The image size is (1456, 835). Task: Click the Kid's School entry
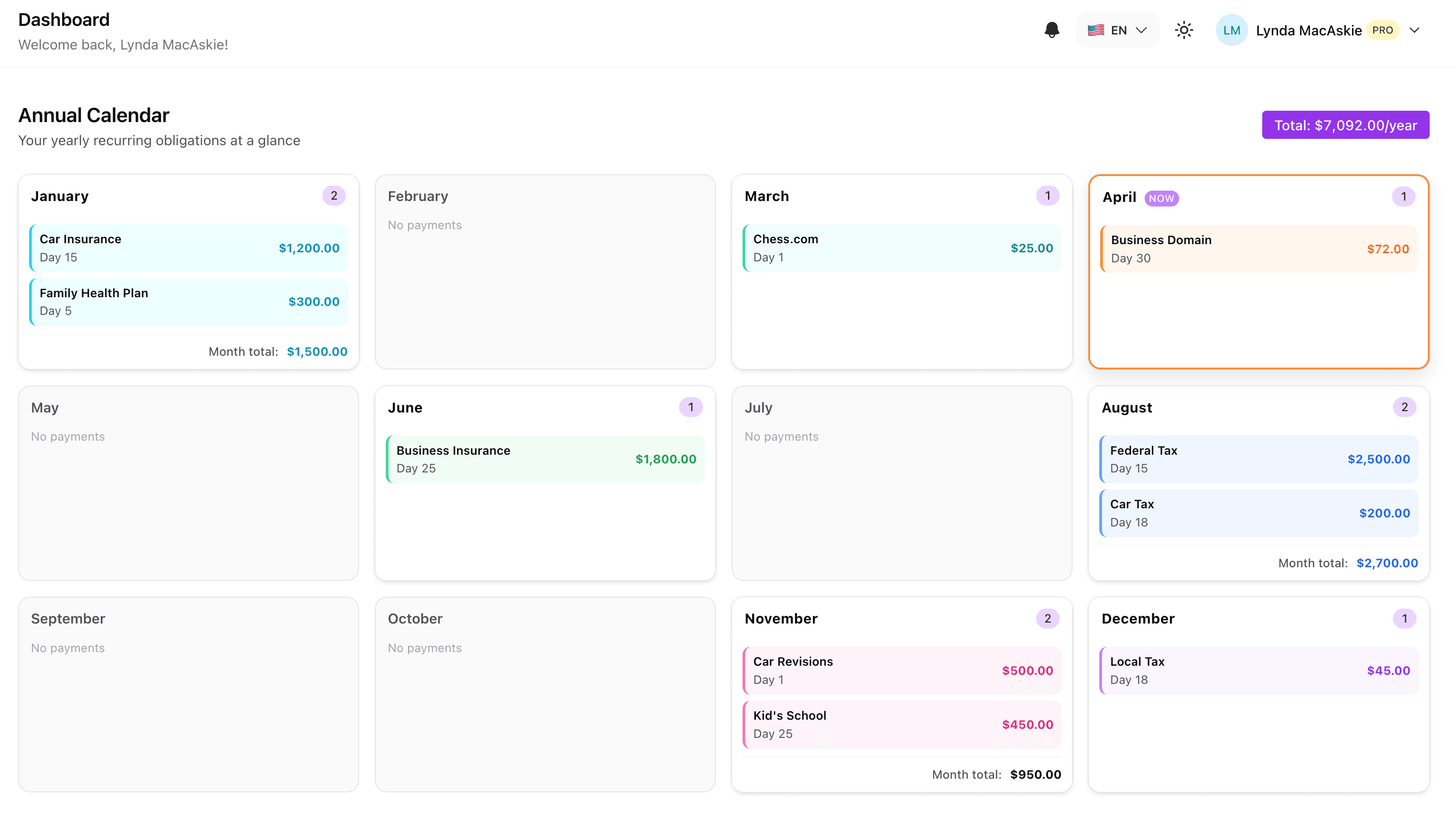901,724
